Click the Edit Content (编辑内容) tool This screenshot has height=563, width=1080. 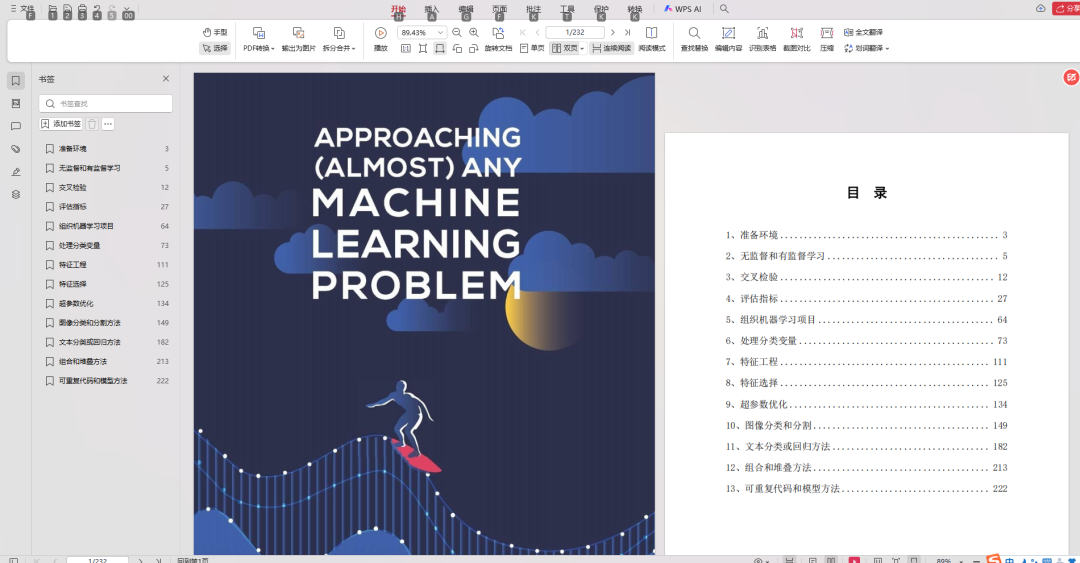pos(728,39)
